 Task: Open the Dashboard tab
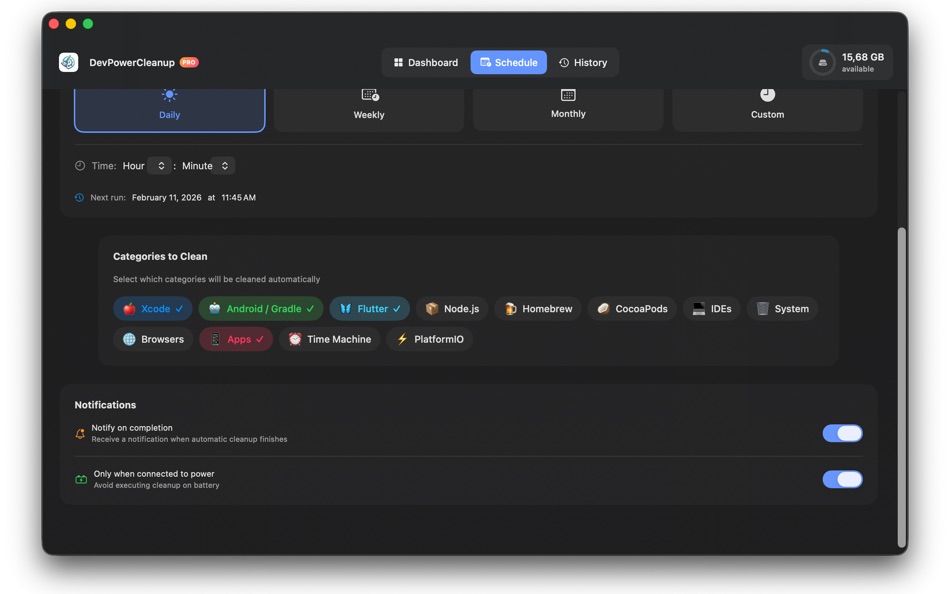pyautogui.click(x=426, y=62)
